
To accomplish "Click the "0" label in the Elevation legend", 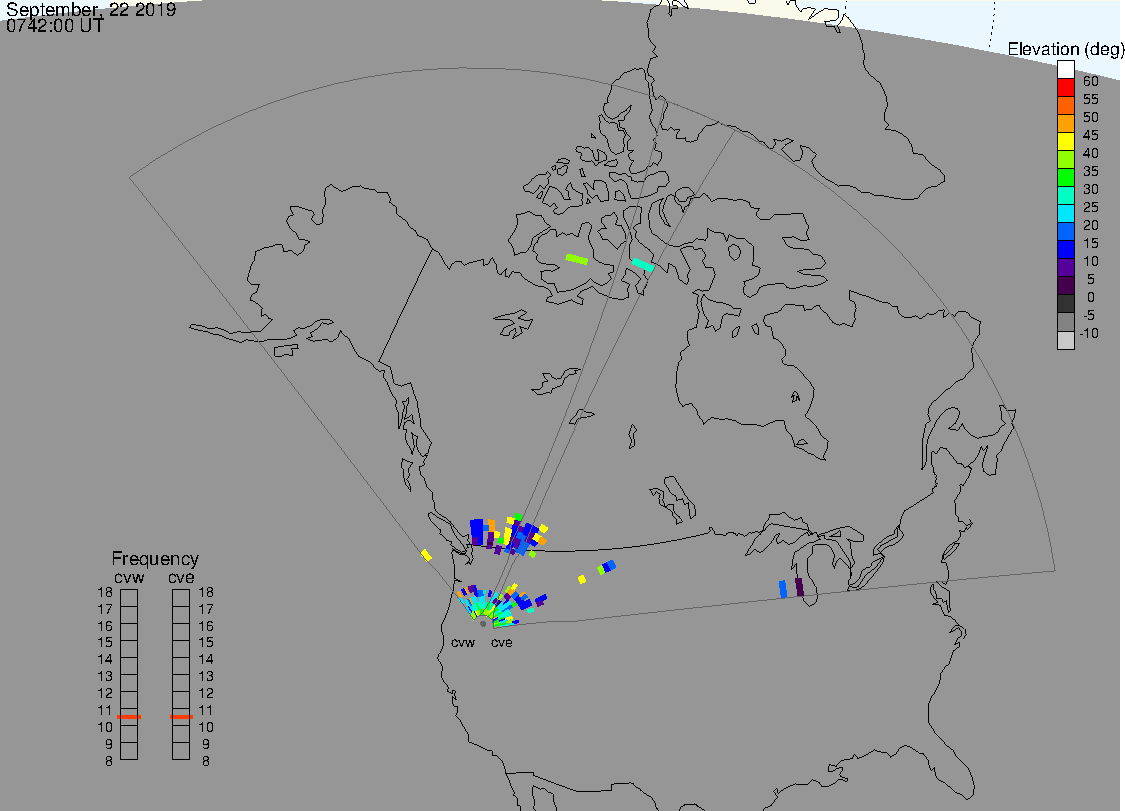I will [1091, 297].
